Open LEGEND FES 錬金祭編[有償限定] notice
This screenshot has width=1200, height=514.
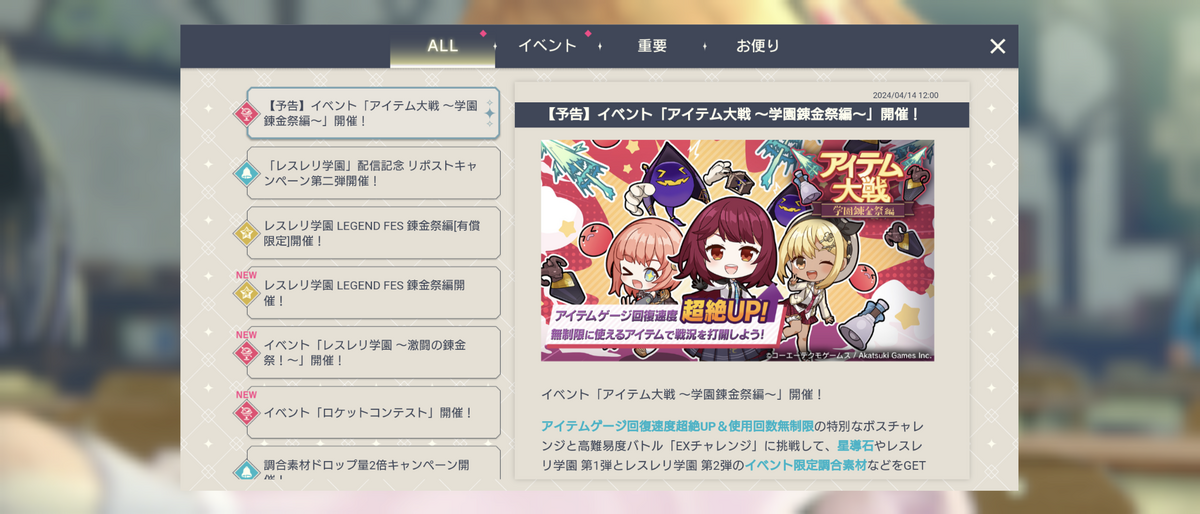373,233
